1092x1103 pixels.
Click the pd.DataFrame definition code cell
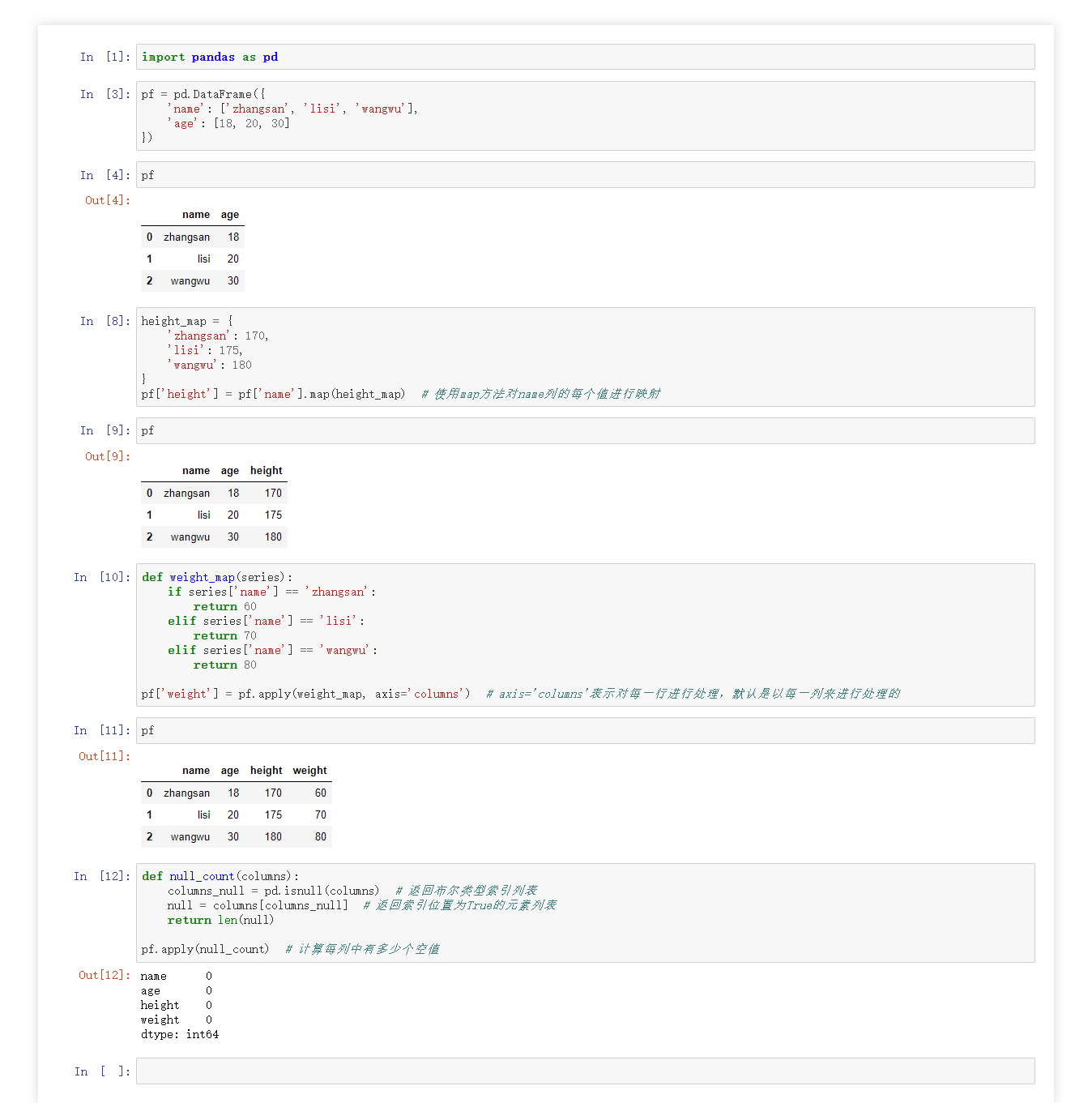click(585, 116)
